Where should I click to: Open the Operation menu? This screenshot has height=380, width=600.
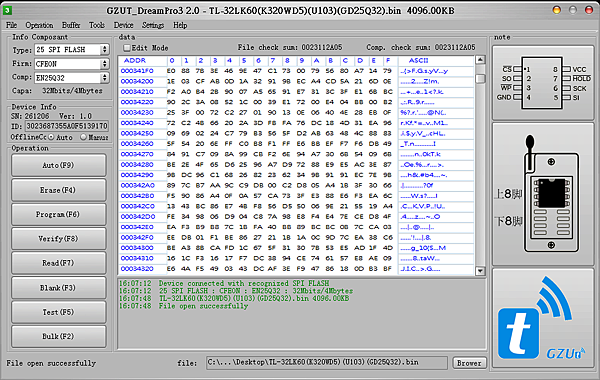39,25
